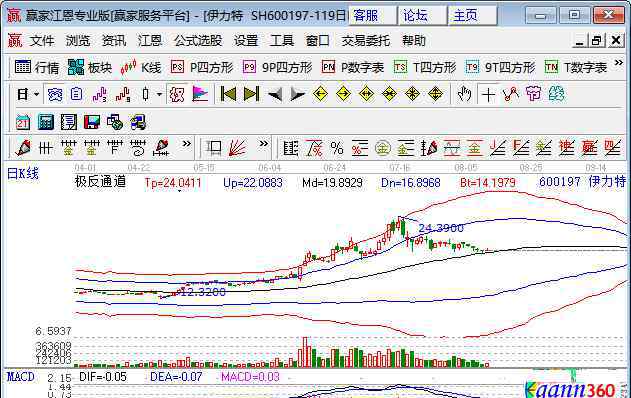Open the 9P四方形 tool
Viewport: 631px width, 398px height.
[x=278, y=67]
